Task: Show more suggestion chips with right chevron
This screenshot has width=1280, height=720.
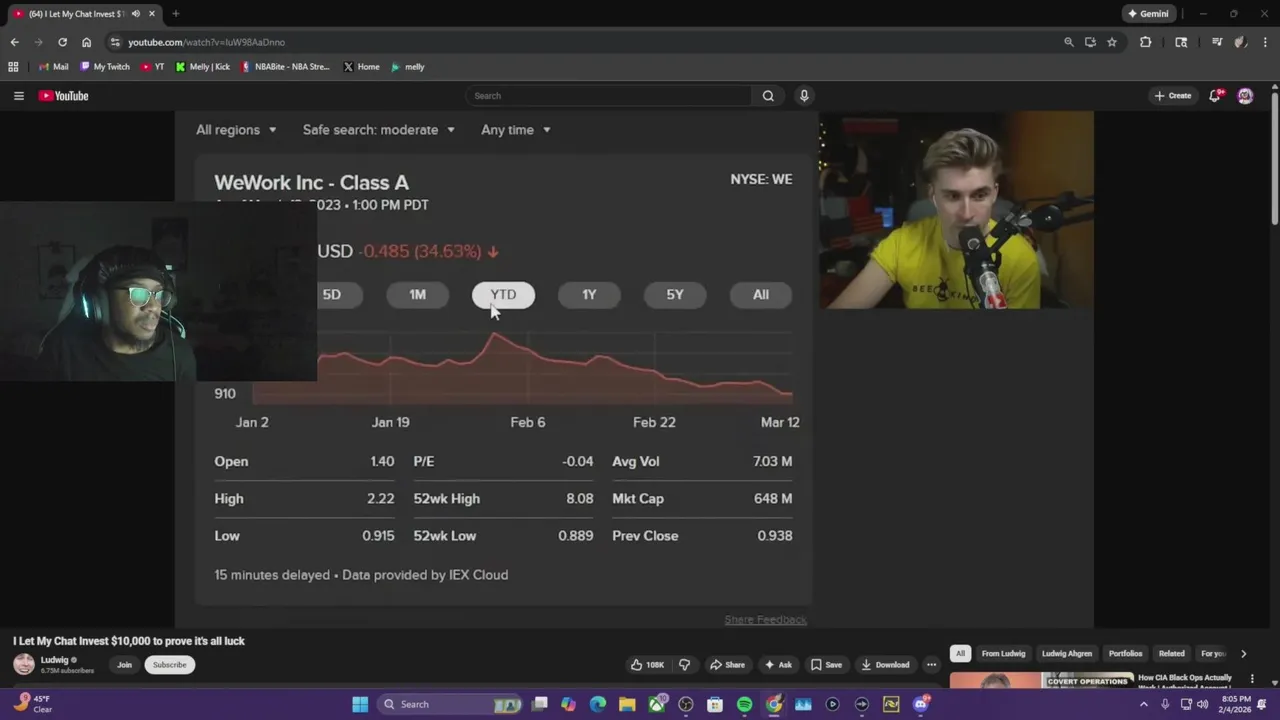Action: pos(1243,654)
